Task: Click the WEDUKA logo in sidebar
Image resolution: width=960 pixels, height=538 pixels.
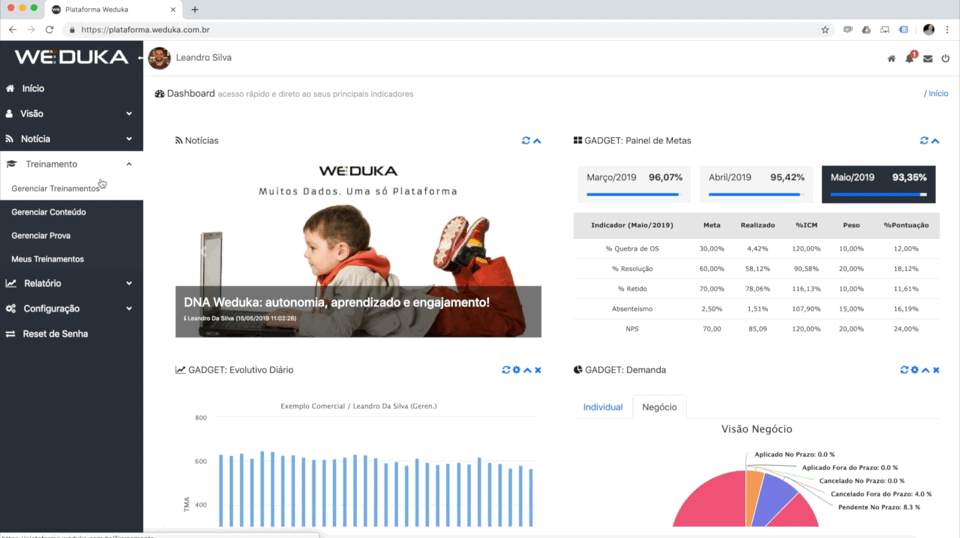Action: [x=72, y=57]
